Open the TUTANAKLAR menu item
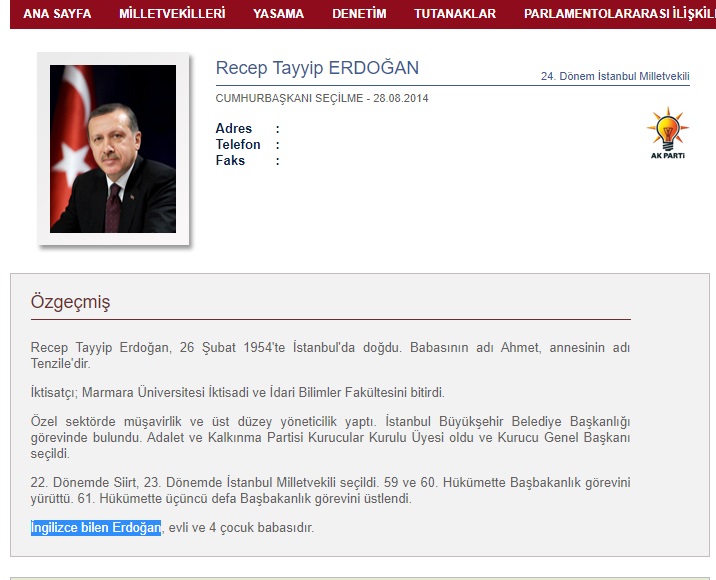Image resolution: width=716 pixels, height=580 pixels. click(455, 14)
